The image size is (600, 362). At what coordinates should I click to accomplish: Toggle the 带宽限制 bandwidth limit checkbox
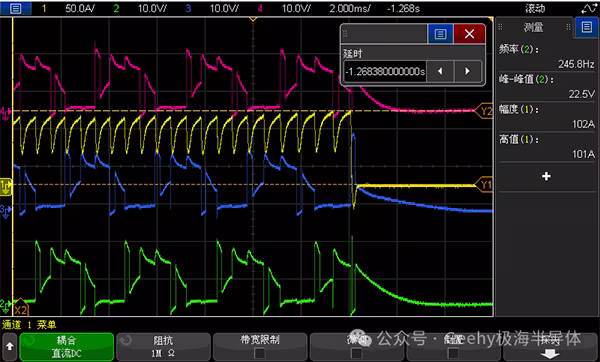tap(260, 352)
